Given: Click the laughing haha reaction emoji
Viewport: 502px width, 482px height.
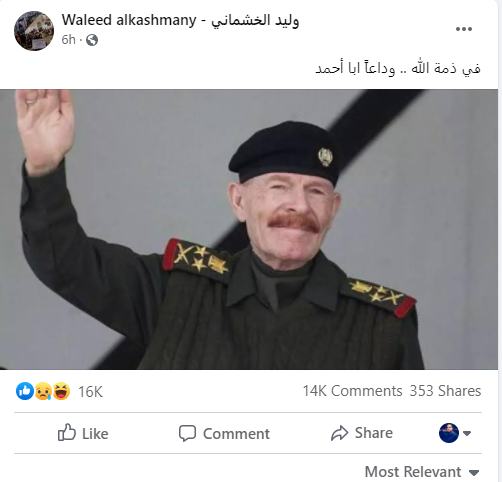Looking at the screenshot, I should 61,391.
